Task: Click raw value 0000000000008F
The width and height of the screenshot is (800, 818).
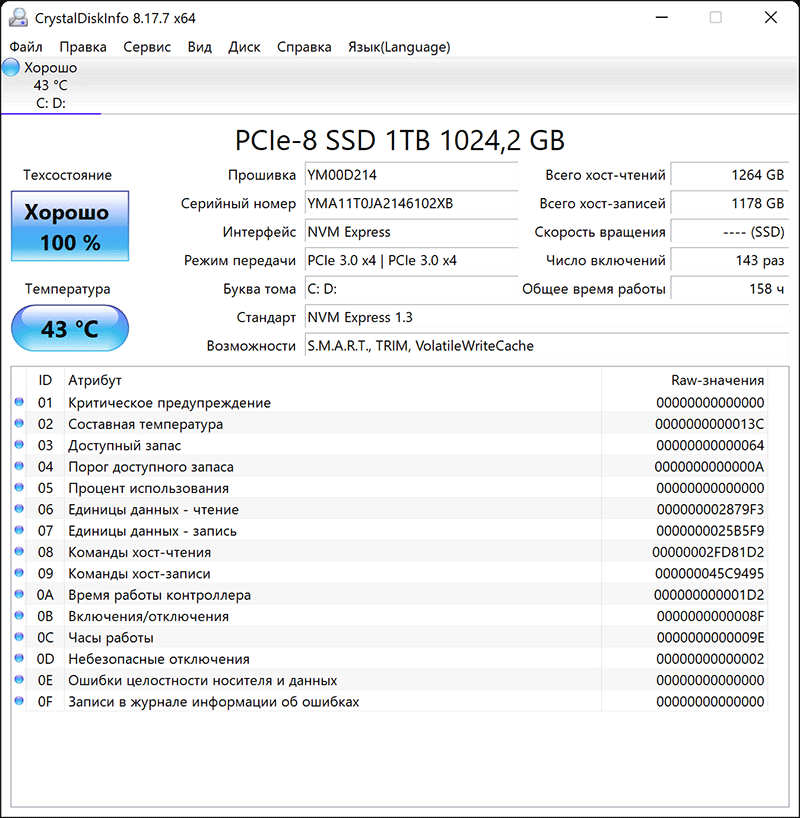Action: tap(710, 617)
